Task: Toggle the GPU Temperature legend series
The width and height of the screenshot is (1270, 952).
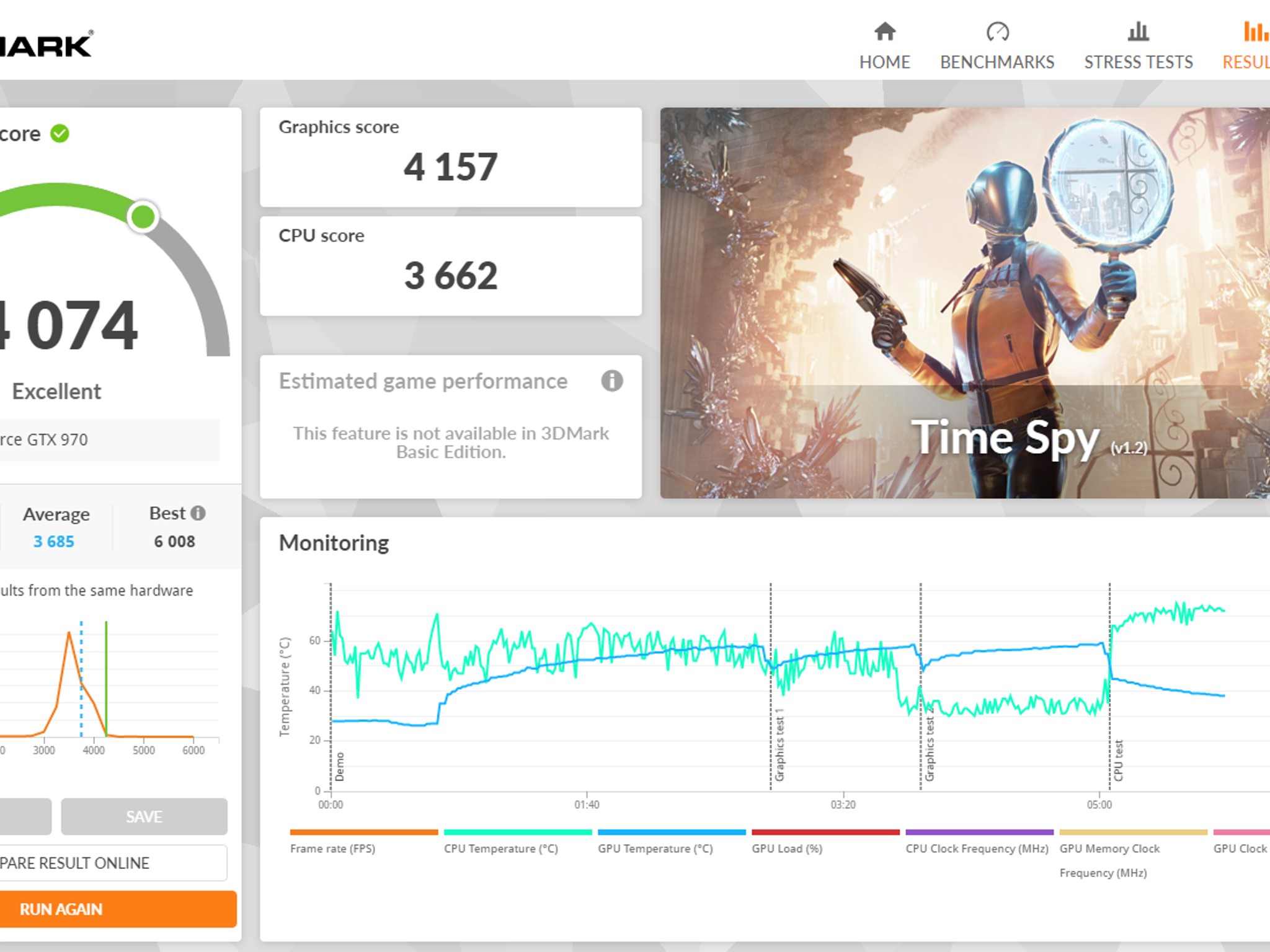Action: (x=671, y=842)
